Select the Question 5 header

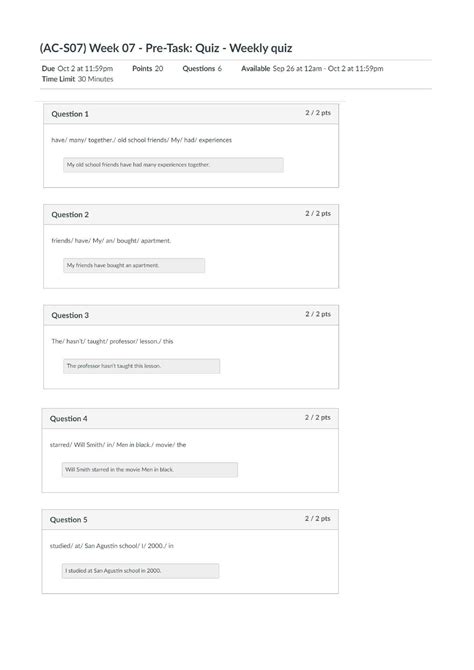[x=190, y=520]
